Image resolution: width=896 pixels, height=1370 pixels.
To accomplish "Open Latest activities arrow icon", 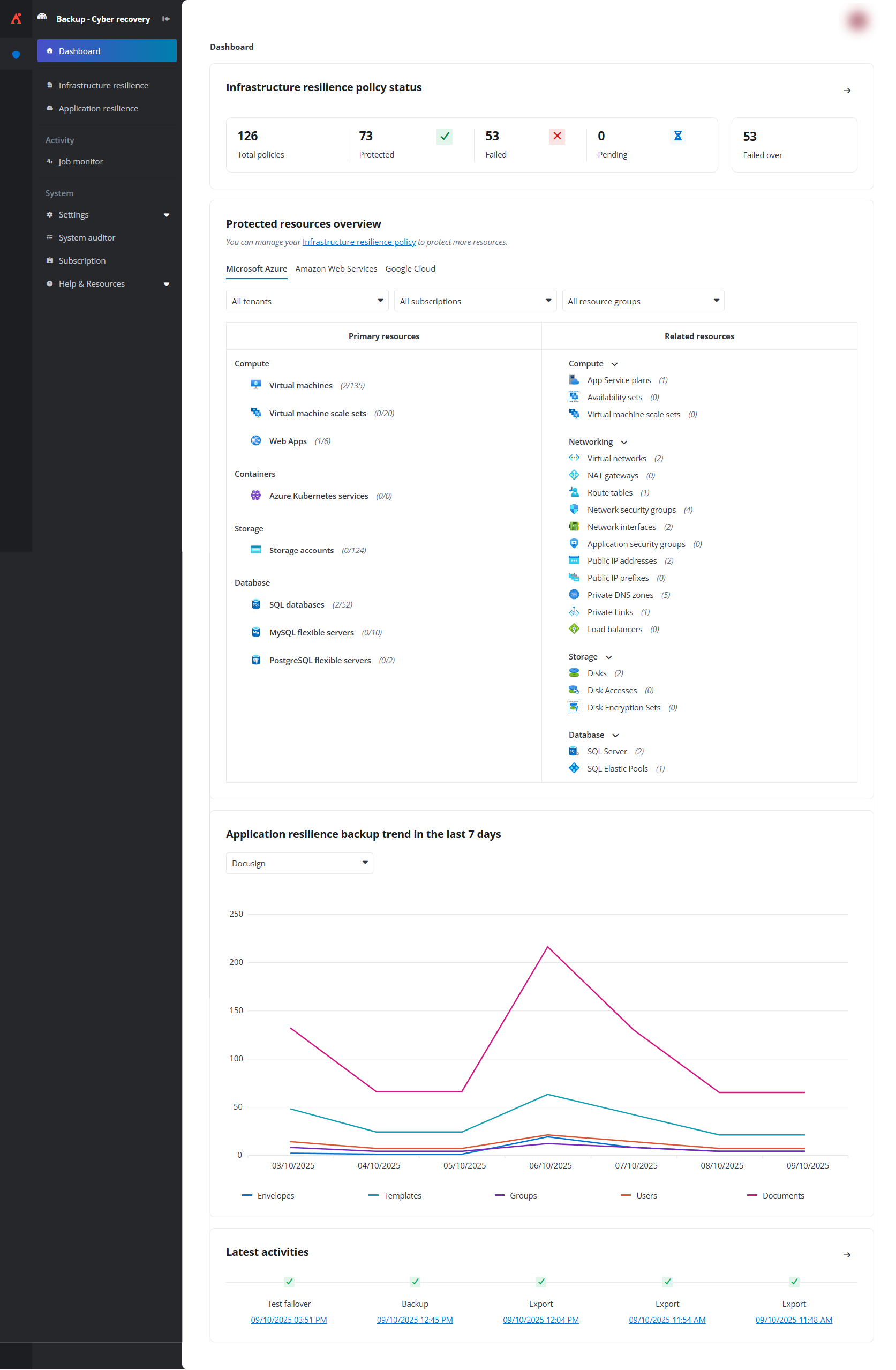I will click(847, 1254).
